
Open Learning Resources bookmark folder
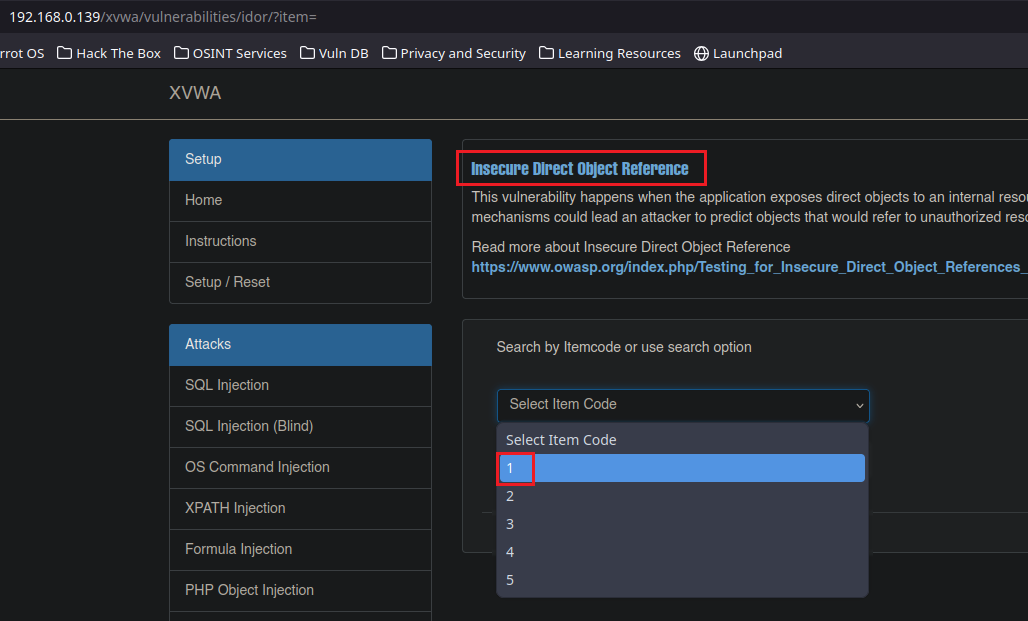click(609, 53)
